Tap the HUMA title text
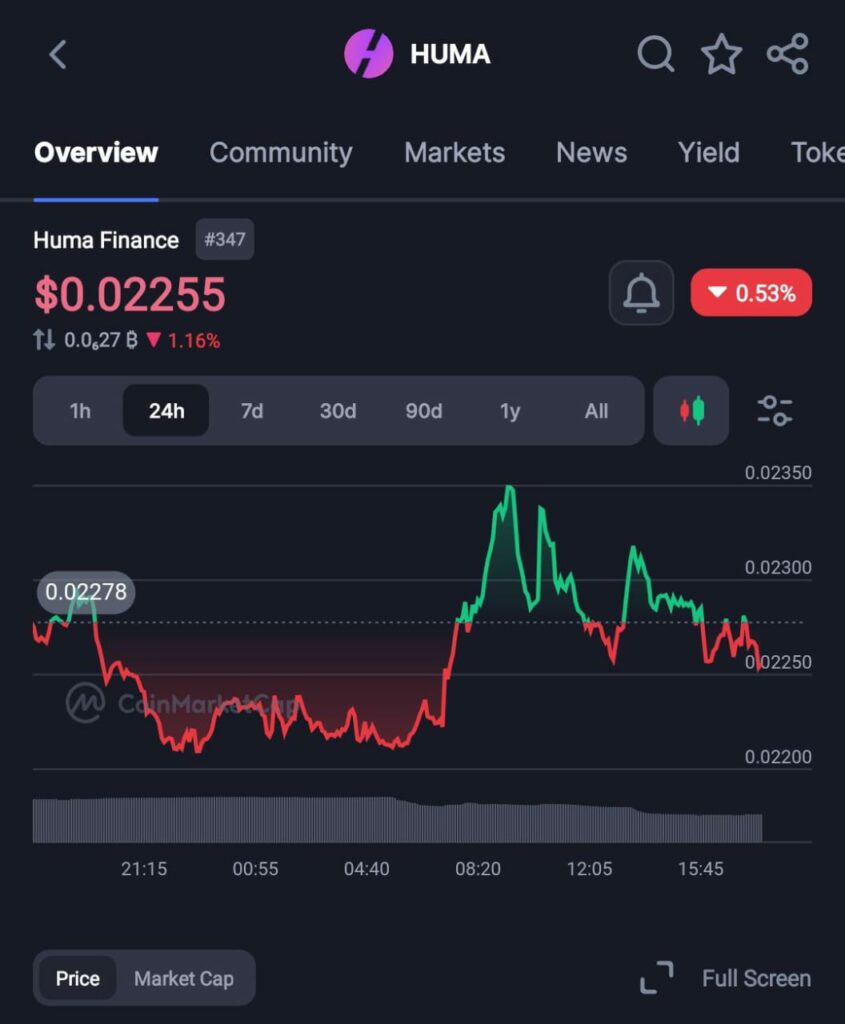The width and height of the screenshot is (845, 1024). pyautogui.click(x=450, y=54)
